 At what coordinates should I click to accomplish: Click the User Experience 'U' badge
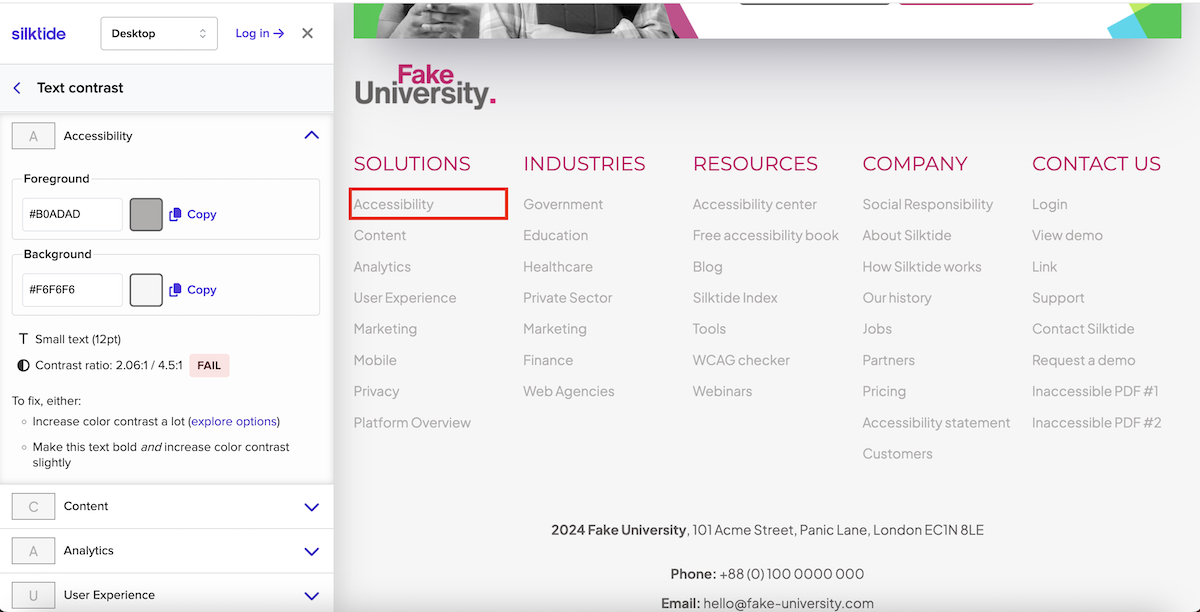pos(33,595)
